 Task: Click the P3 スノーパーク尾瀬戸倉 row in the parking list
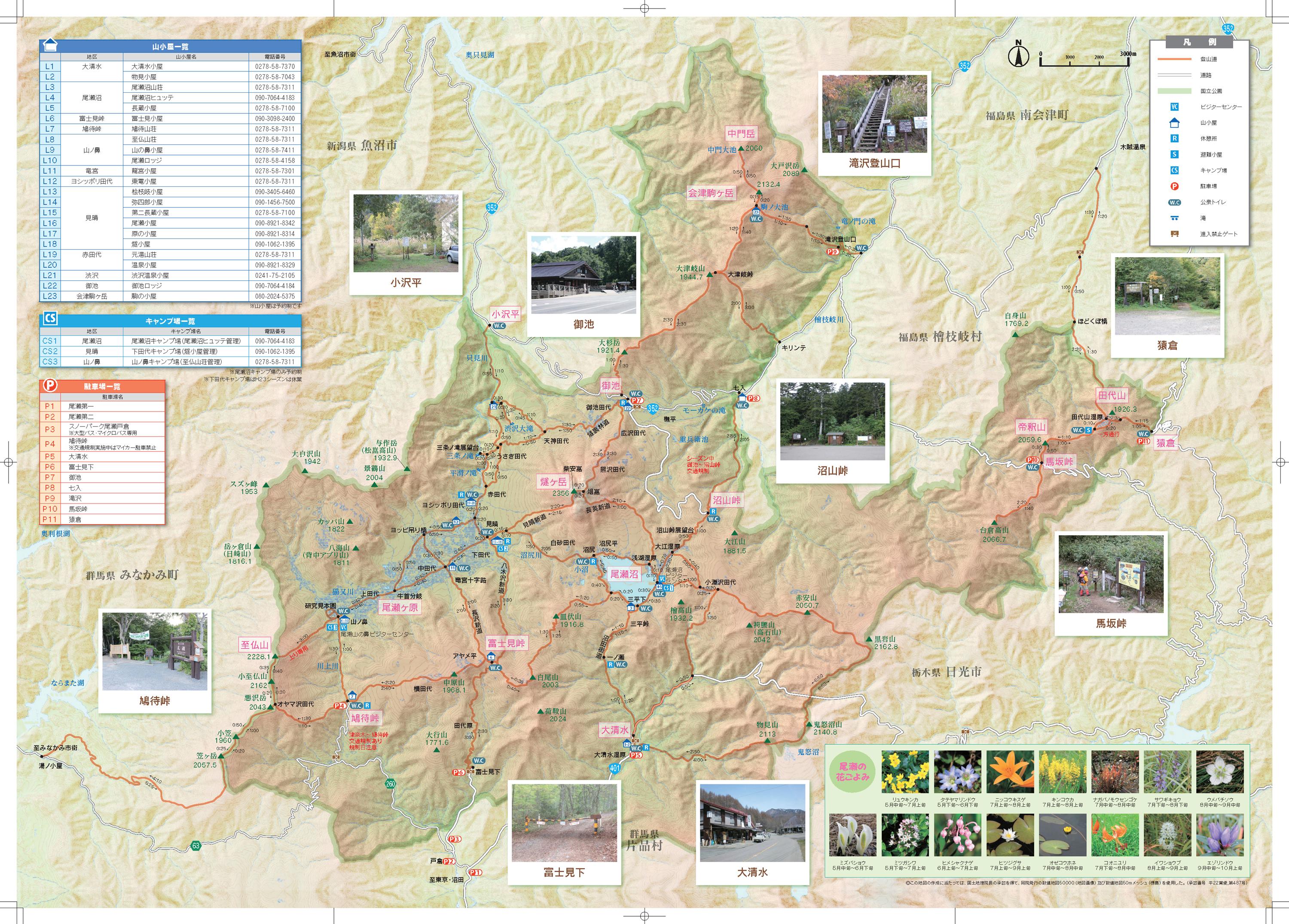click(102, 429)
